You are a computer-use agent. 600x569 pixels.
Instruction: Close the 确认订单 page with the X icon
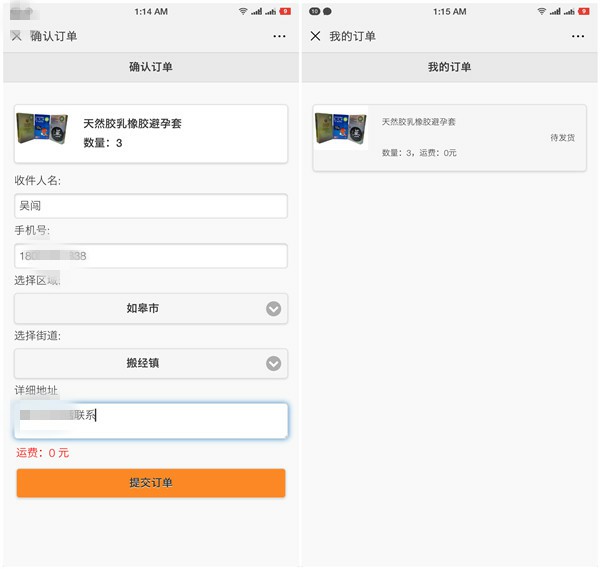(16, 36)
